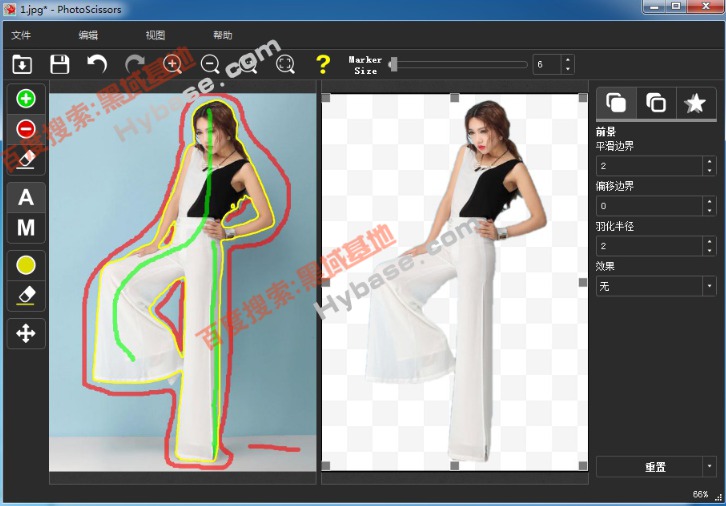Expand the arrow next to 重置
Viewport: 726px width, 506px height.
click(x=709, y=467)
